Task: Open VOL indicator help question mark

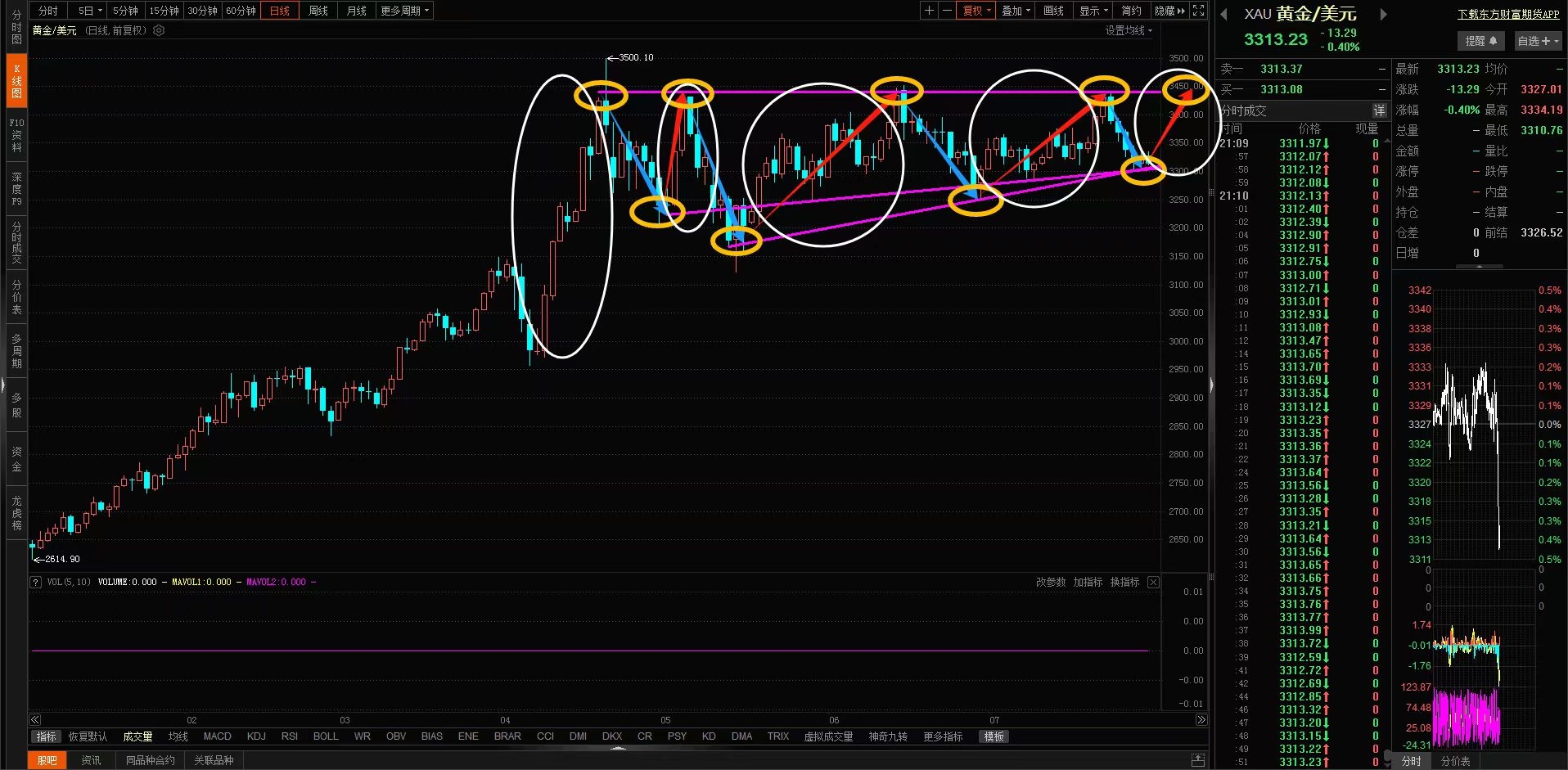Action: pyautogui.click(x=35, y=582)
